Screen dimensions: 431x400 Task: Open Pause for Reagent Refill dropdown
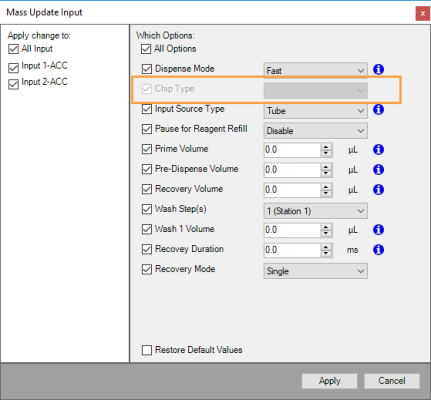(316, 131)
